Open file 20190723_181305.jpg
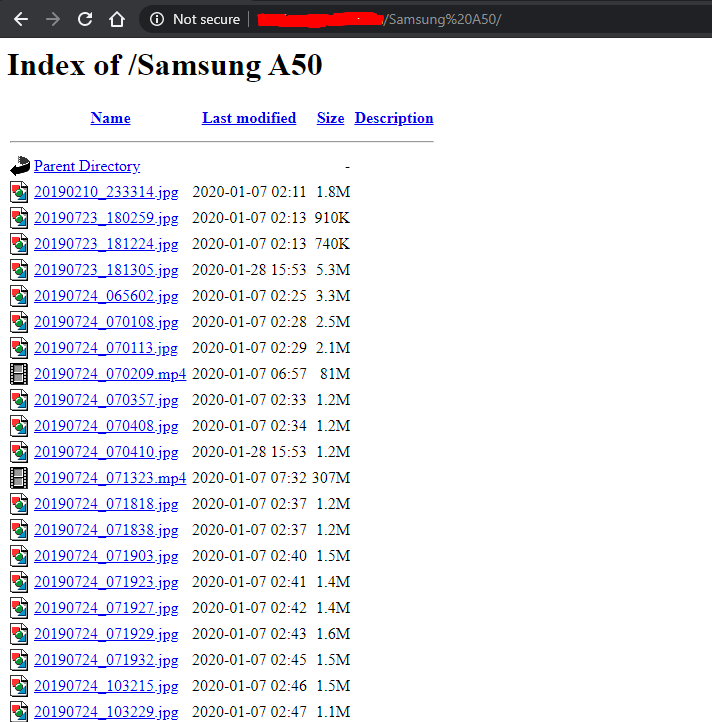 [x=106, y=270]
